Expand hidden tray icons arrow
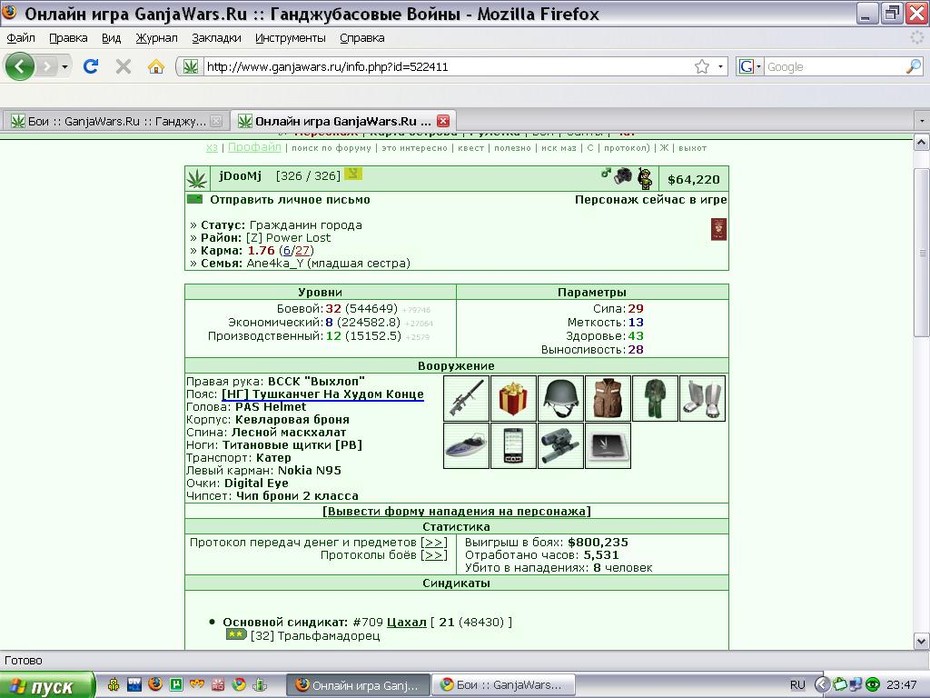 coord(821,685)
